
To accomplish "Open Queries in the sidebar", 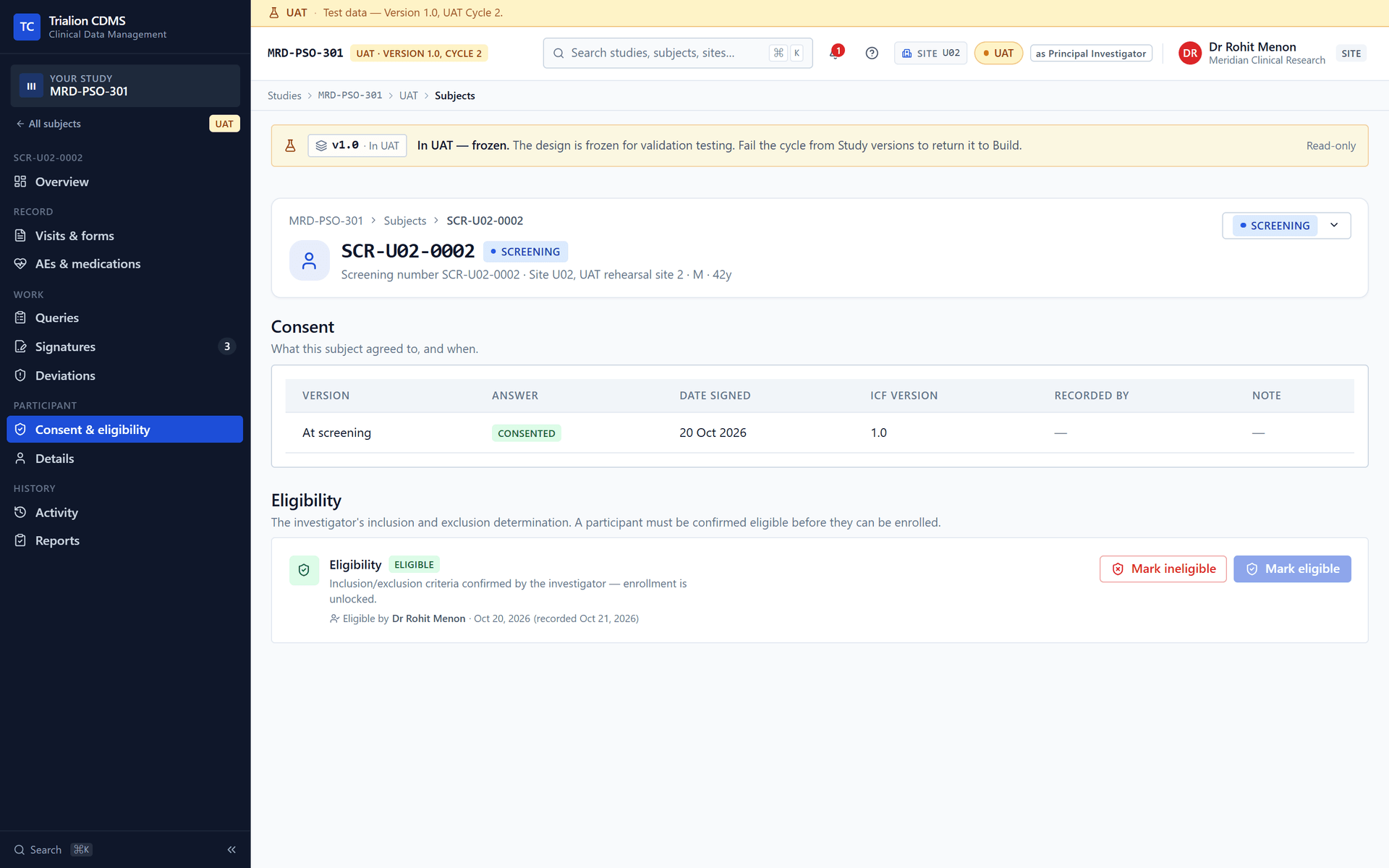I will (x=124, y=318).
